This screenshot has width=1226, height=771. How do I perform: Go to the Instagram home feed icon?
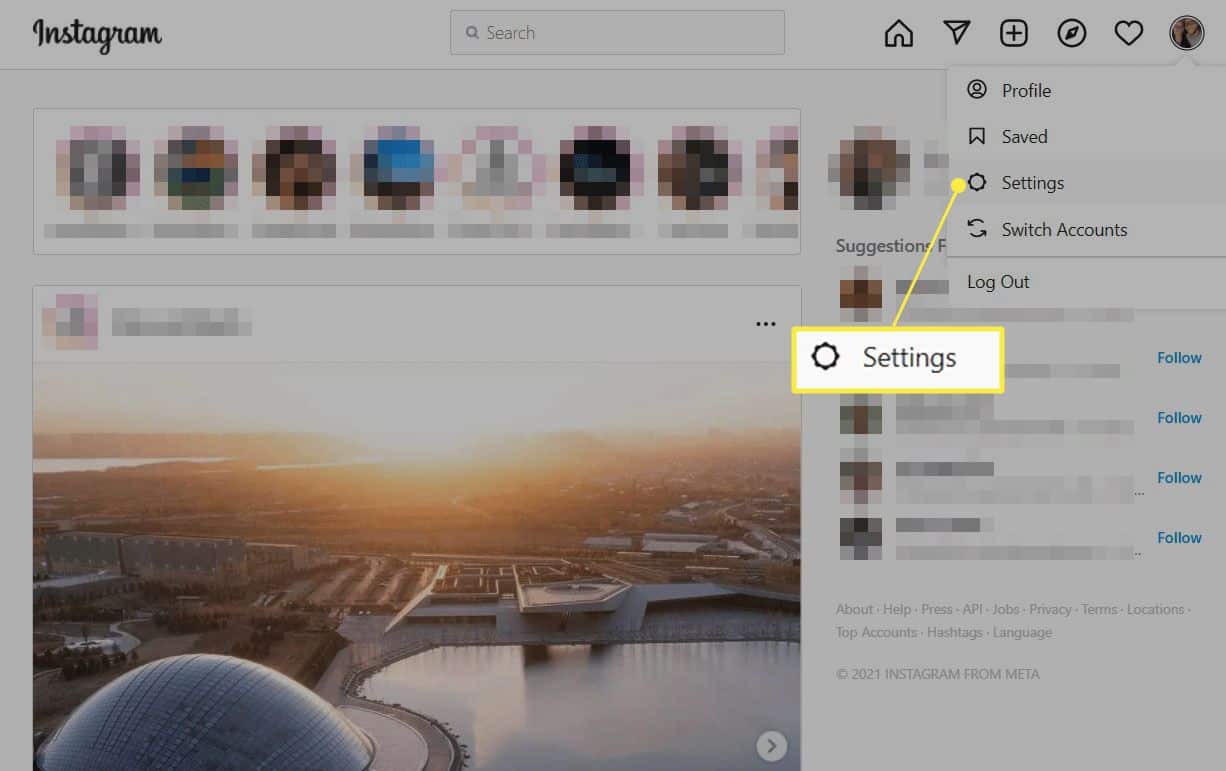899,33
